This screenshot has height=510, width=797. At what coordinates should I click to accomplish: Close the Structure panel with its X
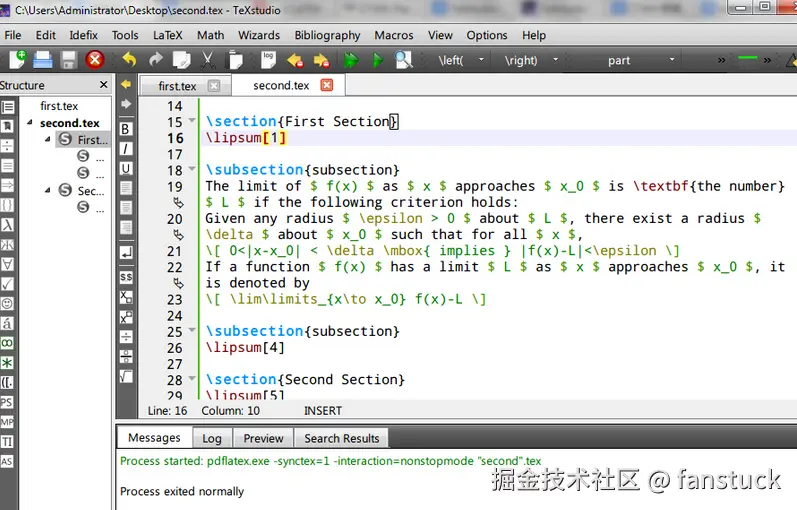[104, 84]
